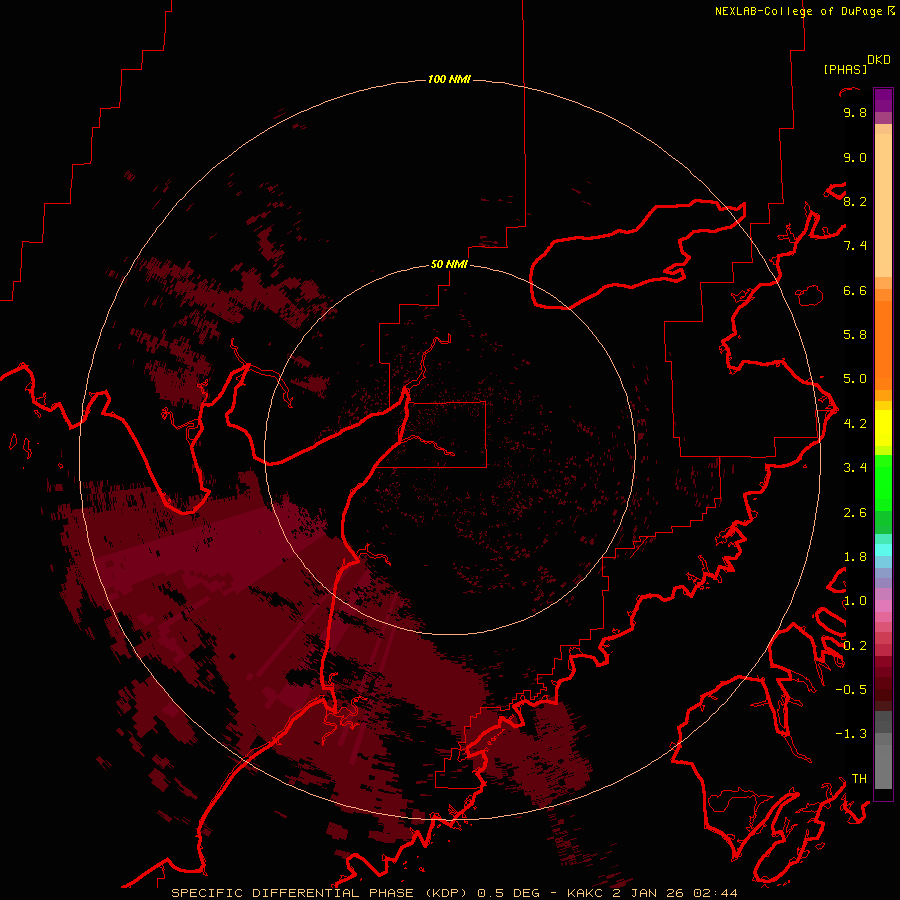Select the cyan color band on the legend
Viewport: 900px width, 900px height.
883,549
